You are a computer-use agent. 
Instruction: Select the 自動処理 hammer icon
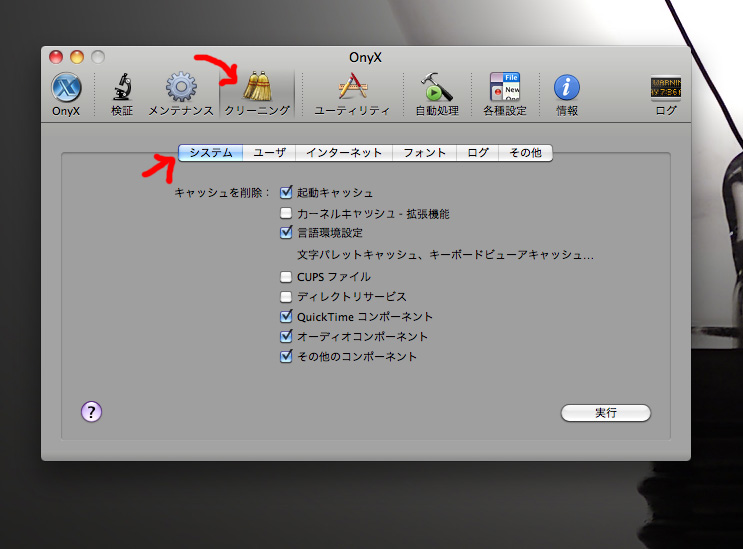[x=437, y=87]
